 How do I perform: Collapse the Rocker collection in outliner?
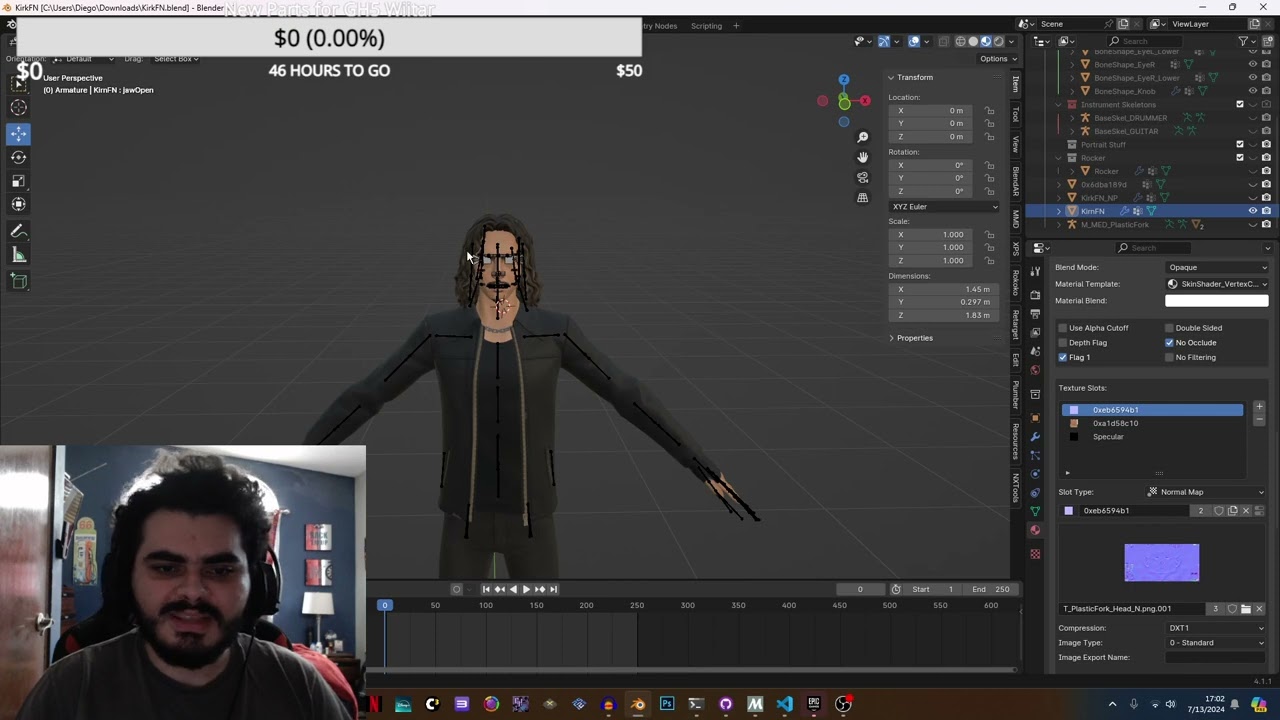click(x=1059, y=158)
